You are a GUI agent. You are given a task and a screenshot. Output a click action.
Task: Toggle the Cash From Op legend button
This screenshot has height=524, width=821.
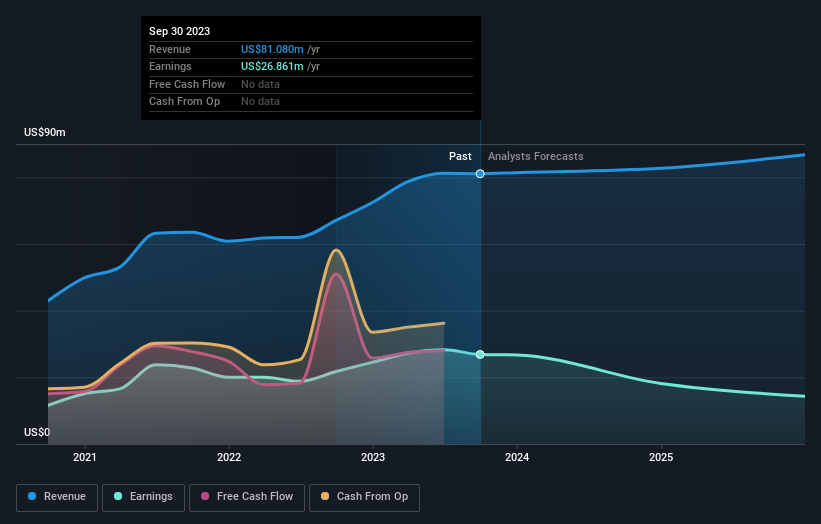pos(364,497)
